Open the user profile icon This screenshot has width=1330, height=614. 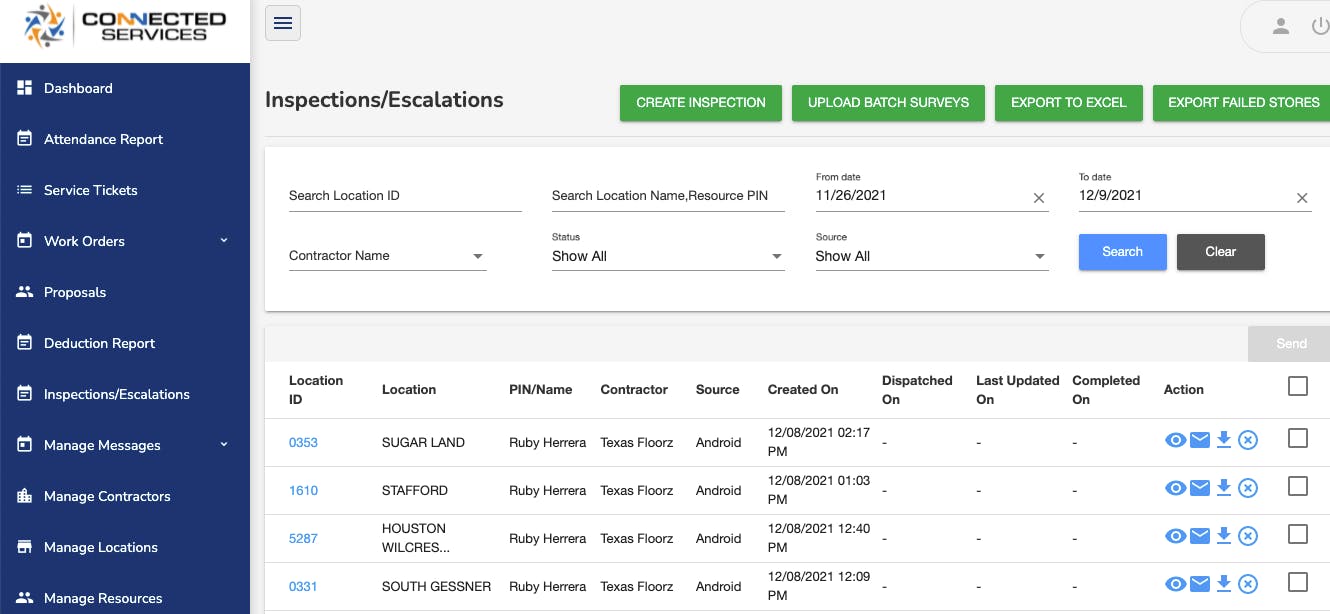pyautogui.click(x=1281, y=27)
